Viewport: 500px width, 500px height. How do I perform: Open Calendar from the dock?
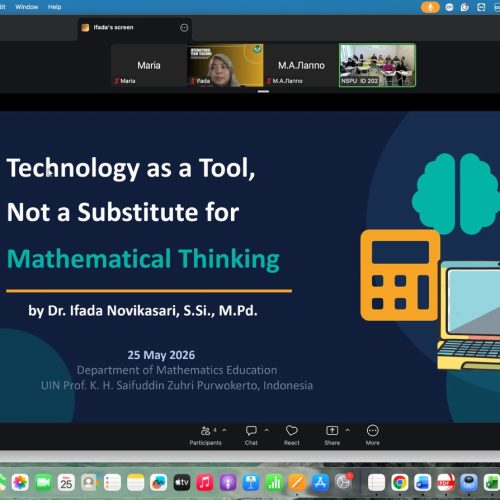click(66, 482)
